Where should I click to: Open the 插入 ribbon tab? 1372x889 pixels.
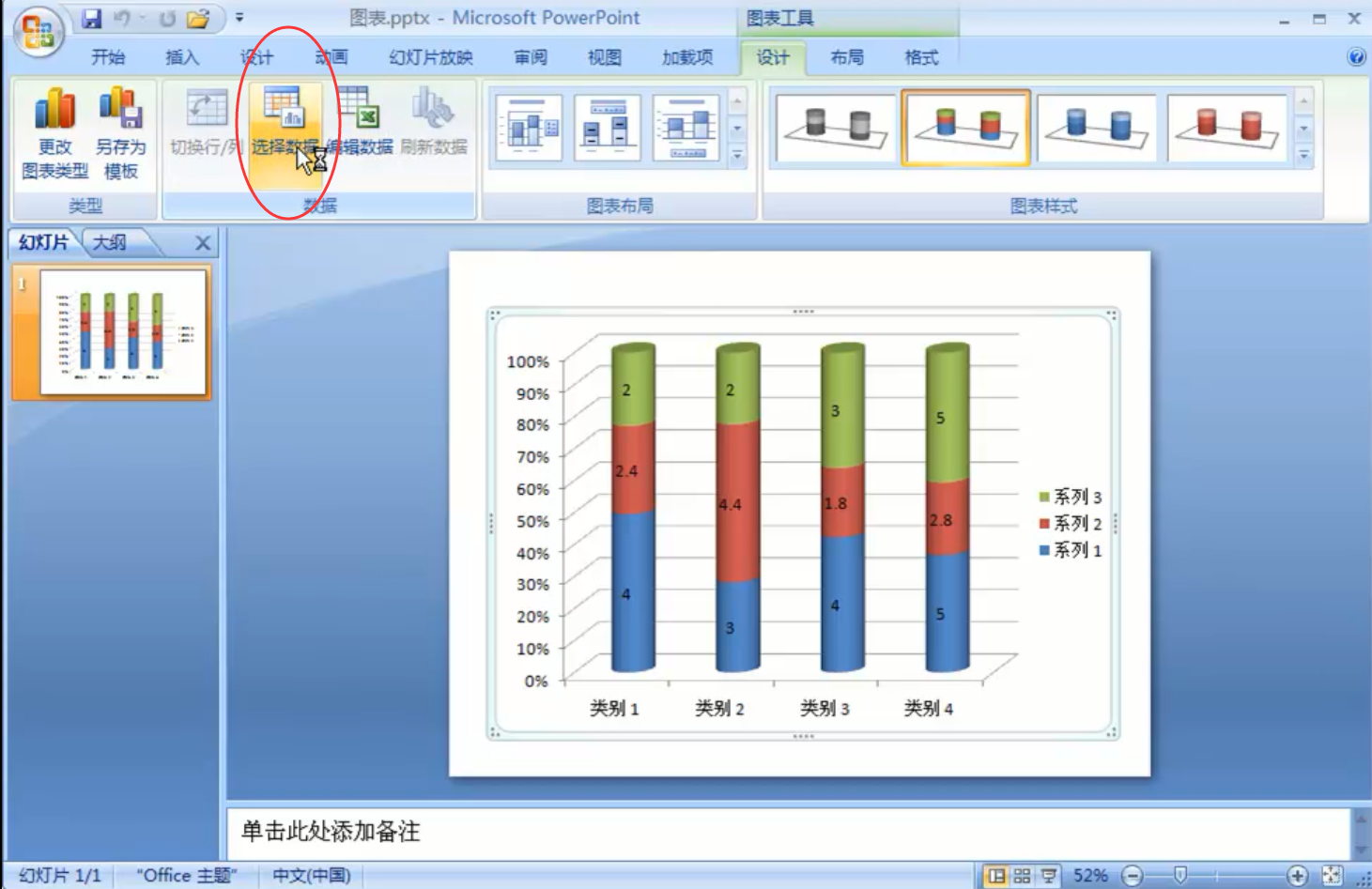coord(182,58)
